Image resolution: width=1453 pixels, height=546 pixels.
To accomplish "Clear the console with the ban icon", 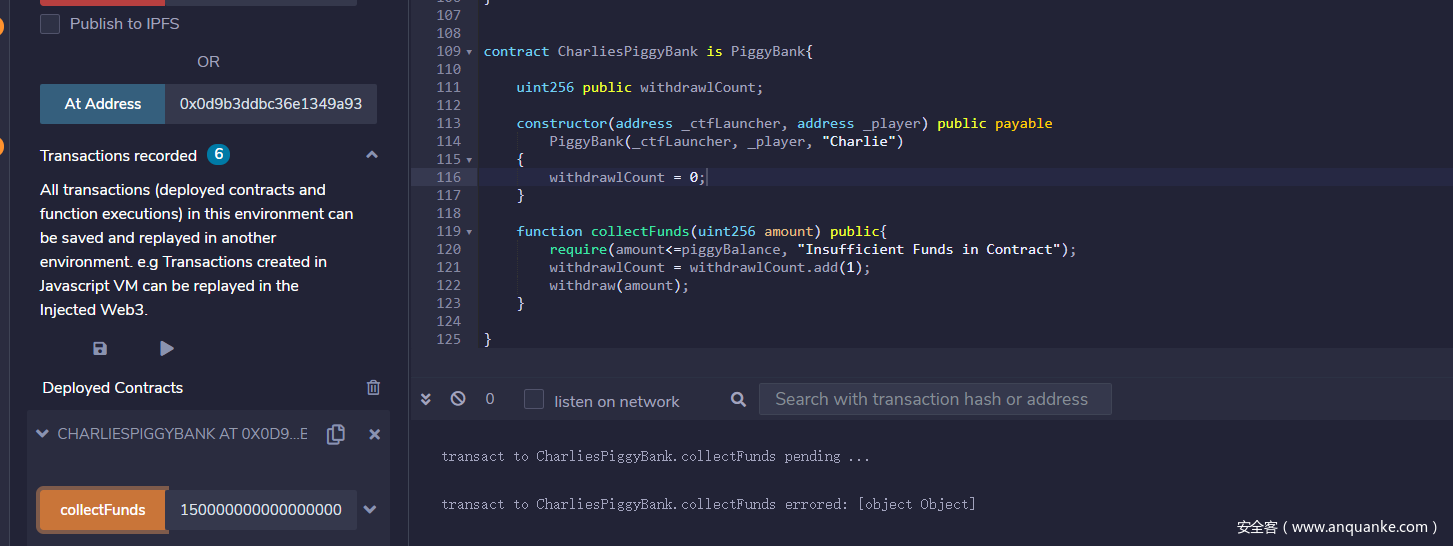I will 458,399.
